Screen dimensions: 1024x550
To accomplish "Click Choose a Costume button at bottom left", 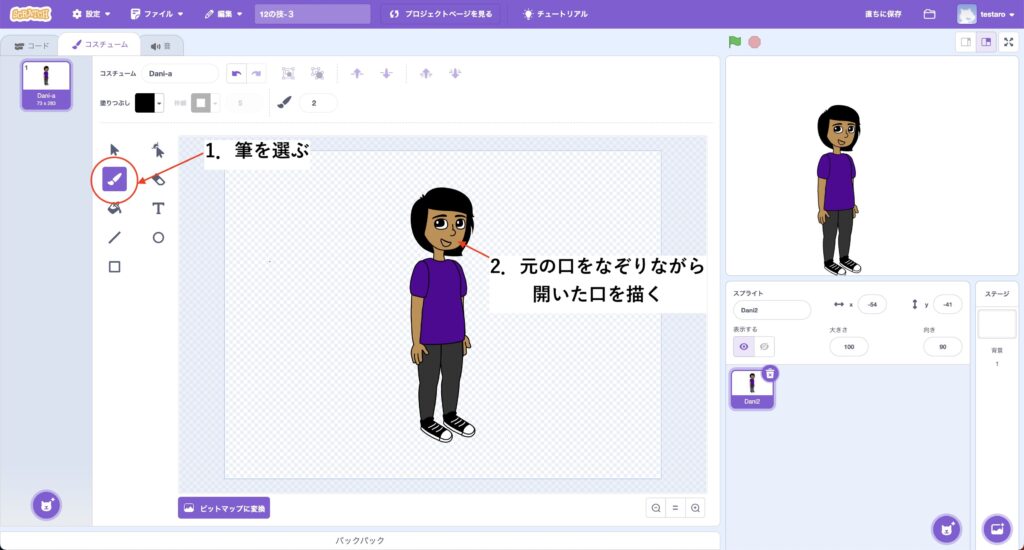I will point(46,505).
